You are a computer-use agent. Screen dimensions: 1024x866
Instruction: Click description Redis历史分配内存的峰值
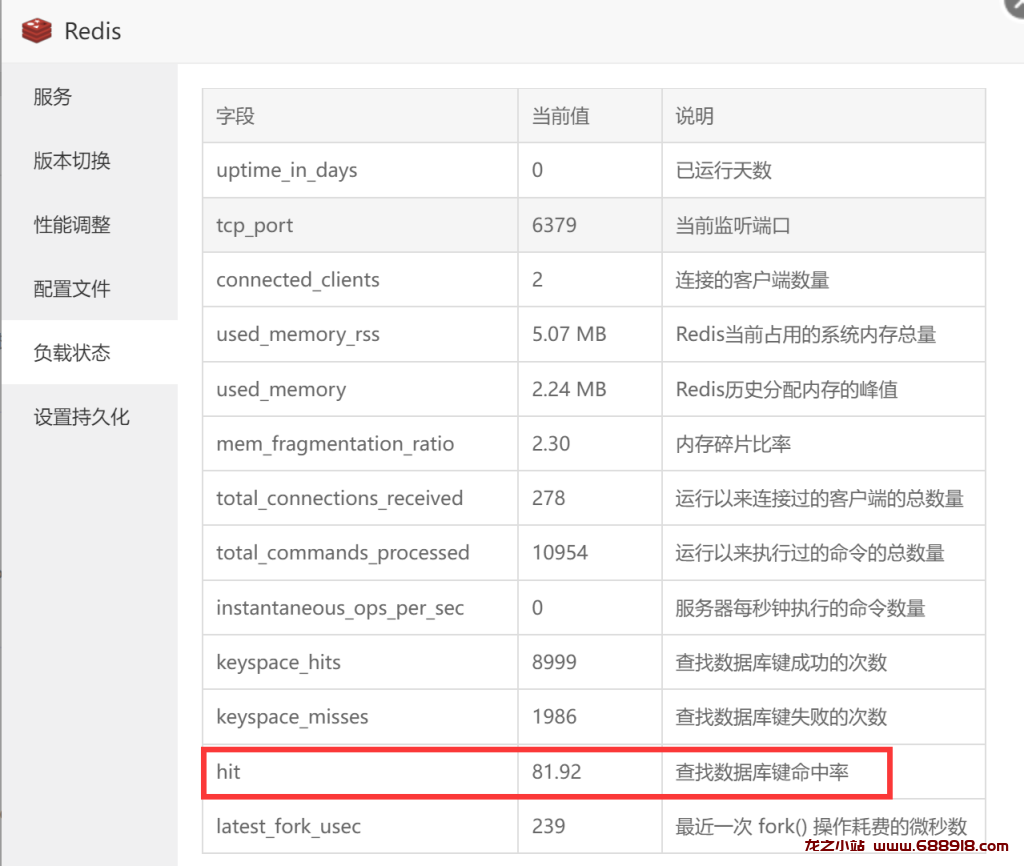pos(787,389)
